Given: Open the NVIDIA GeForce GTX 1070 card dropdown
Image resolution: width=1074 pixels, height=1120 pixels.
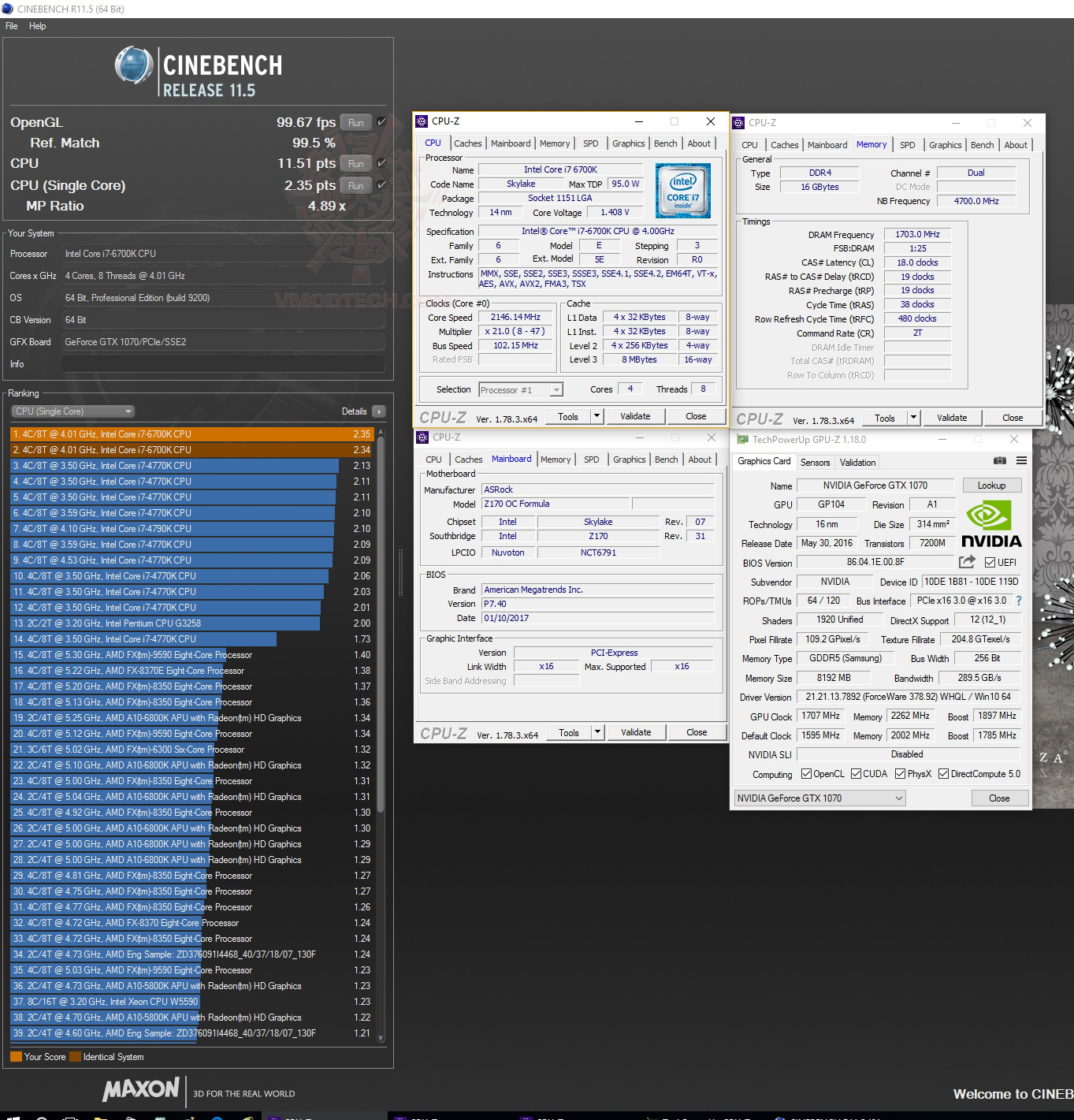Looking at the screenshot, I should [x=897, y=798].
